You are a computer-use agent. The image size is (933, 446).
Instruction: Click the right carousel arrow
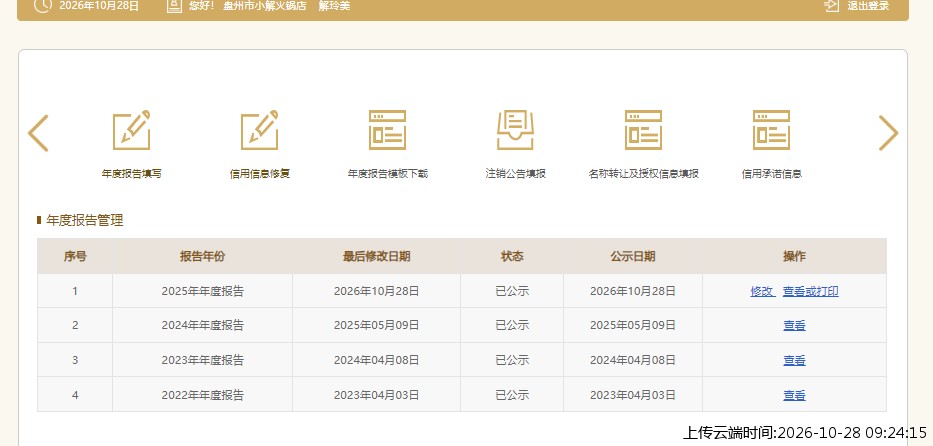(x=888, y=133)
